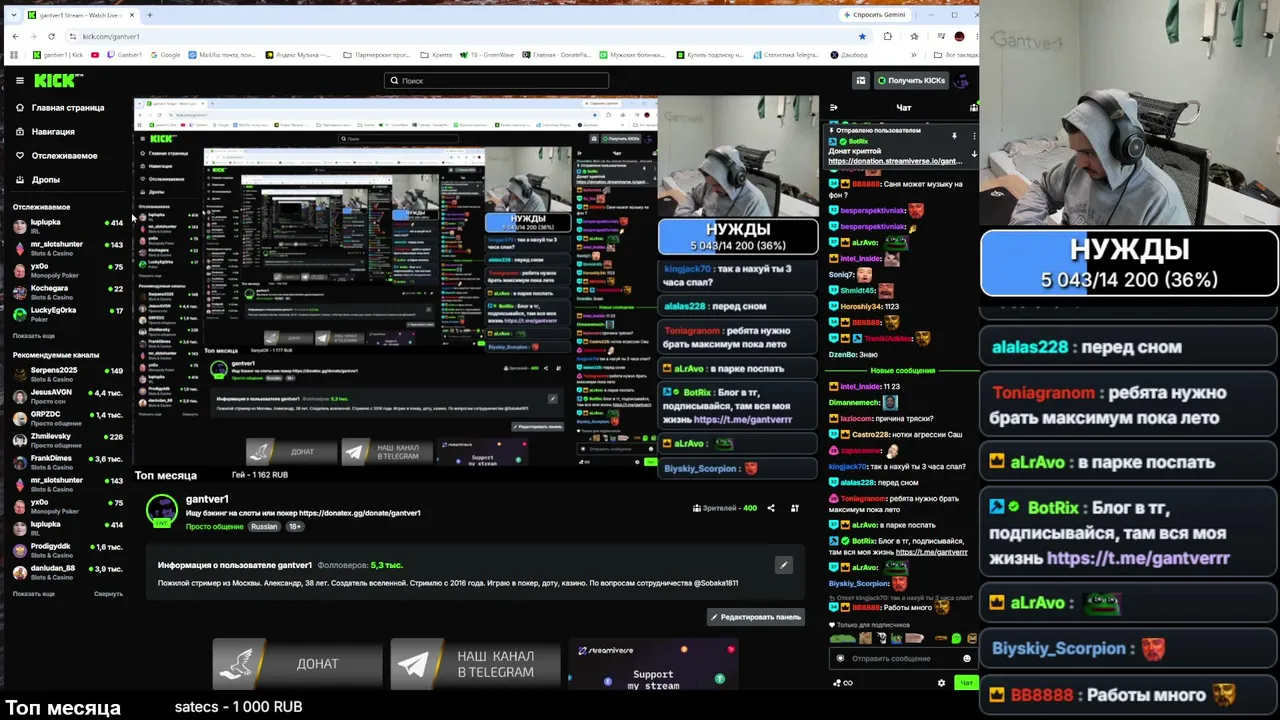This screenshot has width=1280, height=720.
Task: Open Kochegara channel in the sidebar
Action: click(x=67, y=291)
